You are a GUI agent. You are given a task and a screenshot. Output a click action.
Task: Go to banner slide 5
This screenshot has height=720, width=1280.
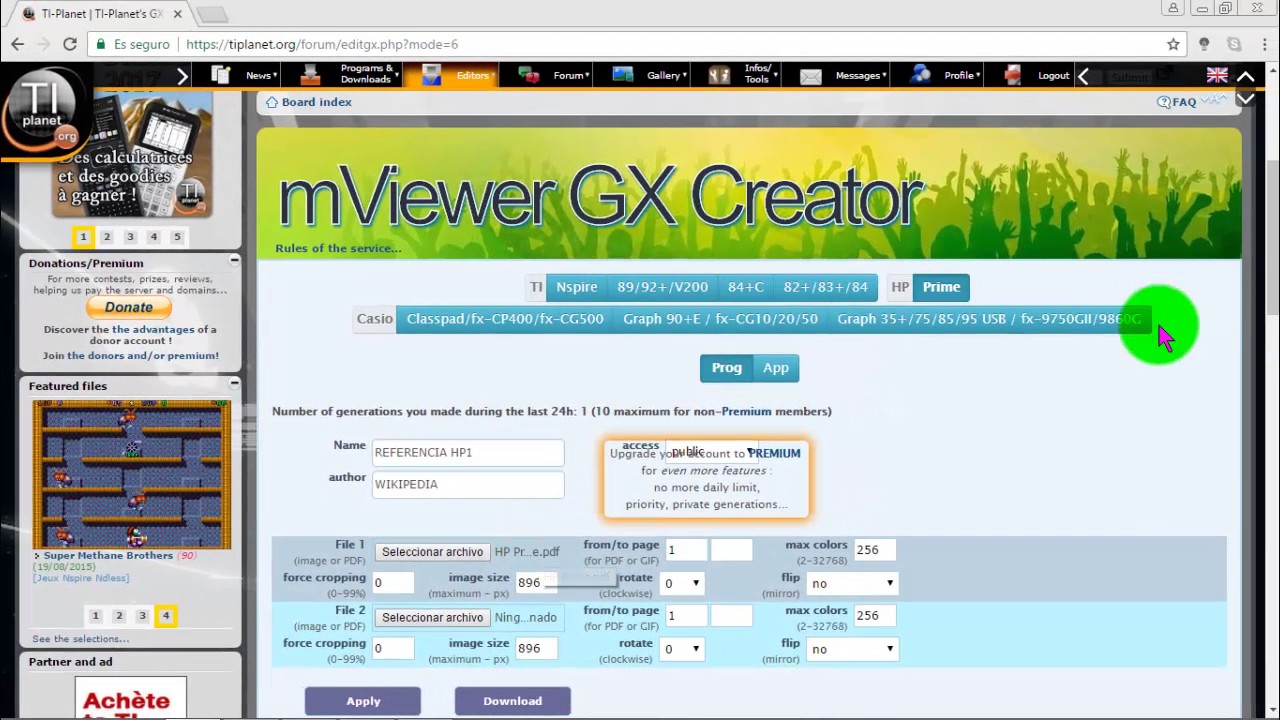click(177, 237)
